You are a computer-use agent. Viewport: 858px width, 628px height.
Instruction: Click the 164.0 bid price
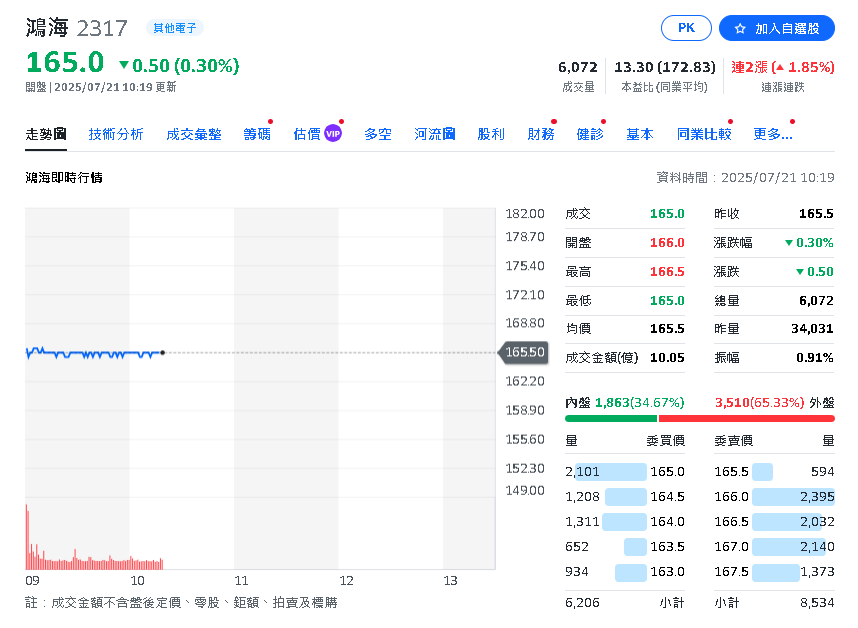click(x=667, y=522)
